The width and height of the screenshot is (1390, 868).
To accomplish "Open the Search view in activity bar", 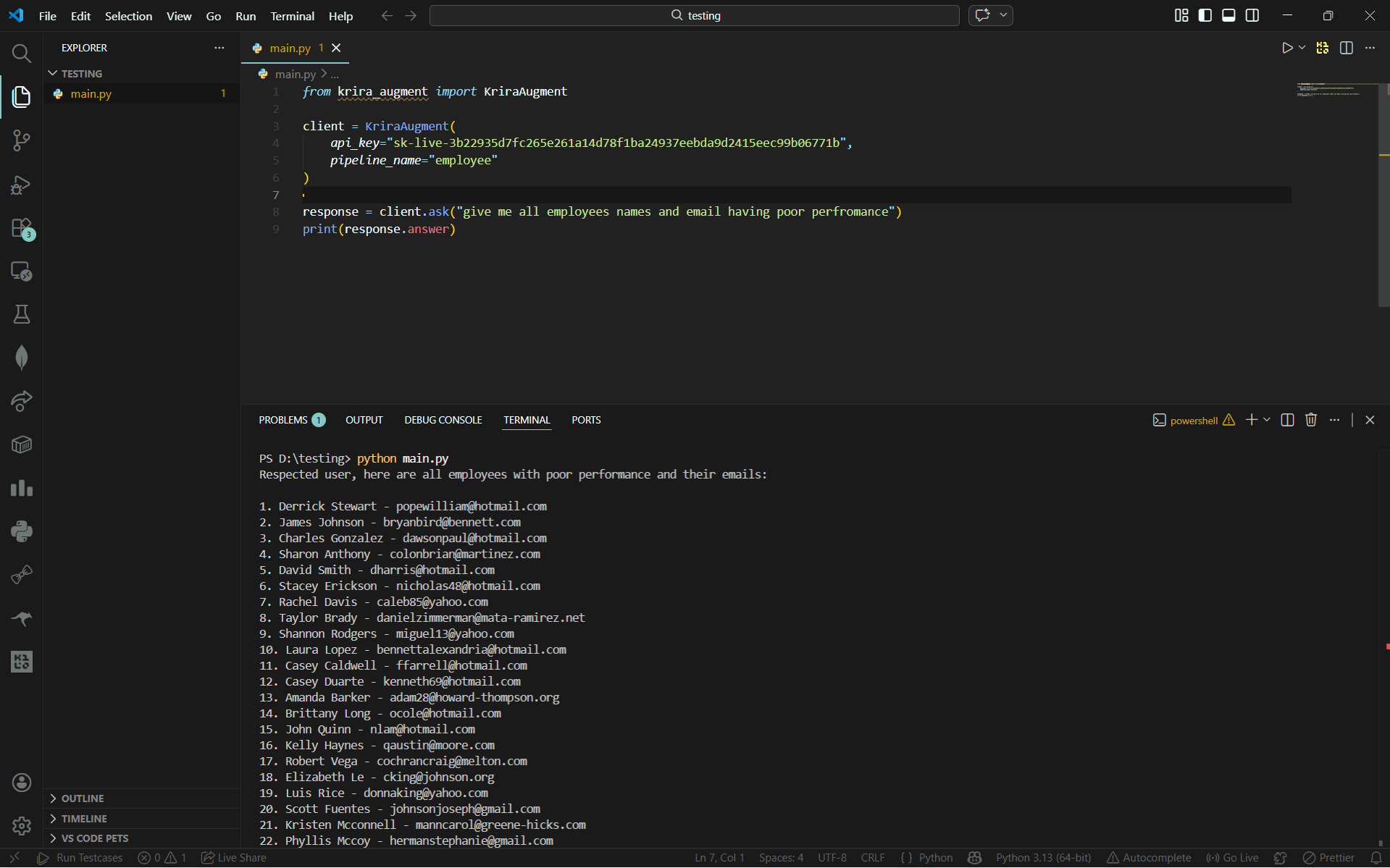I will [21, 53].
